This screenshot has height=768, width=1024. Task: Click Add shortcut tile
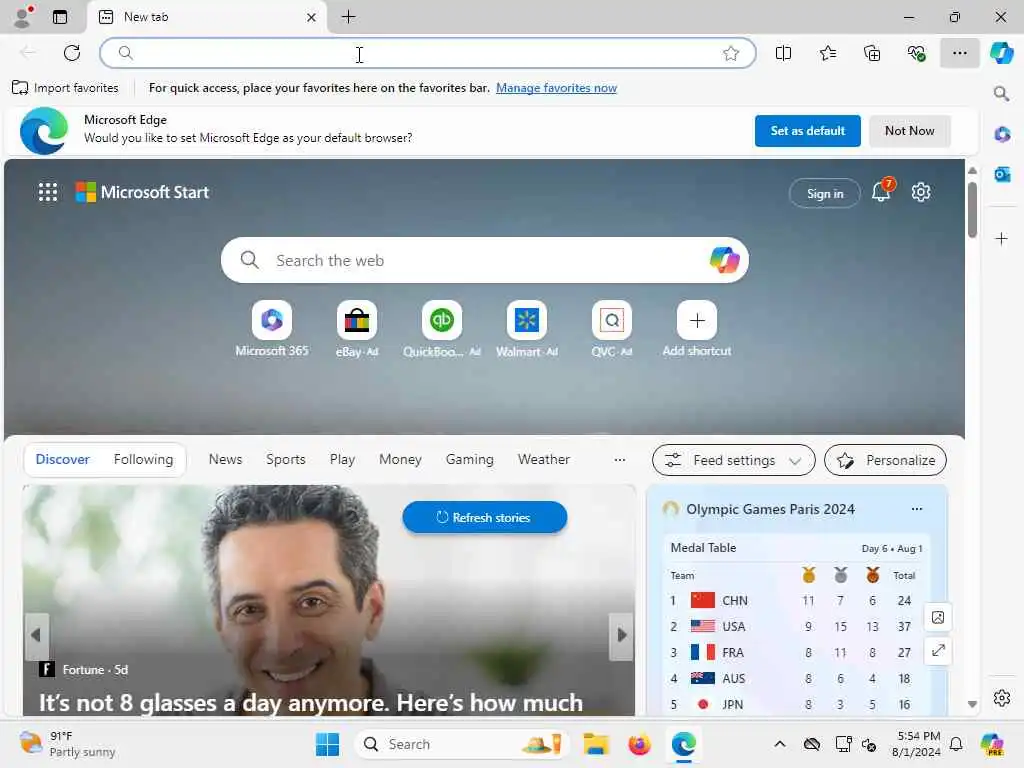(697, 329)
